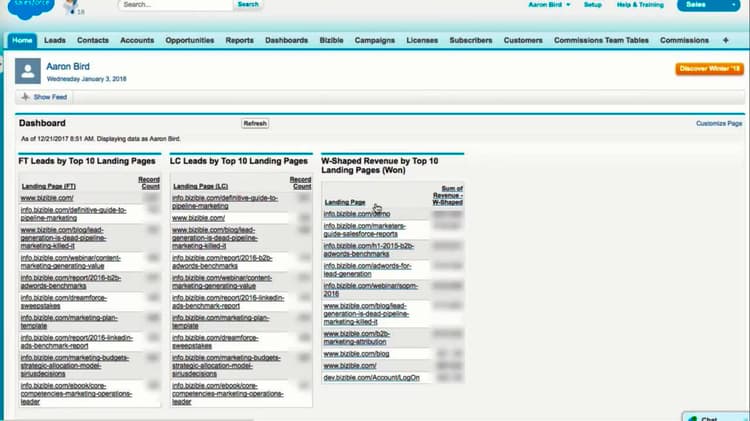The image size is (750, 421).
Task: Open 2016-linkedin-ads-benchmark-report link in LC table
Action: pos(228,302)
